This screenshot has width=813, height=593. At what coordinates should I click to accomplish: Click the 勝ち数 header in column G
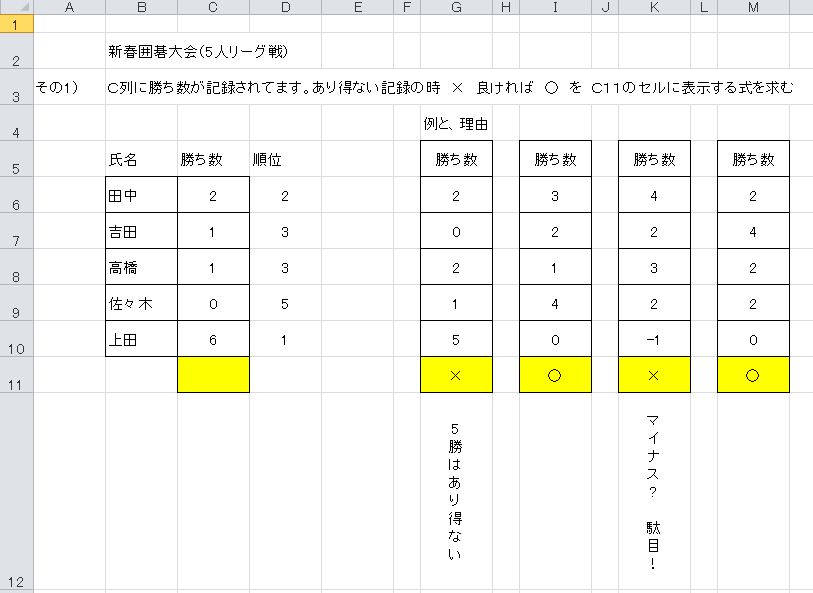point(456,159)
